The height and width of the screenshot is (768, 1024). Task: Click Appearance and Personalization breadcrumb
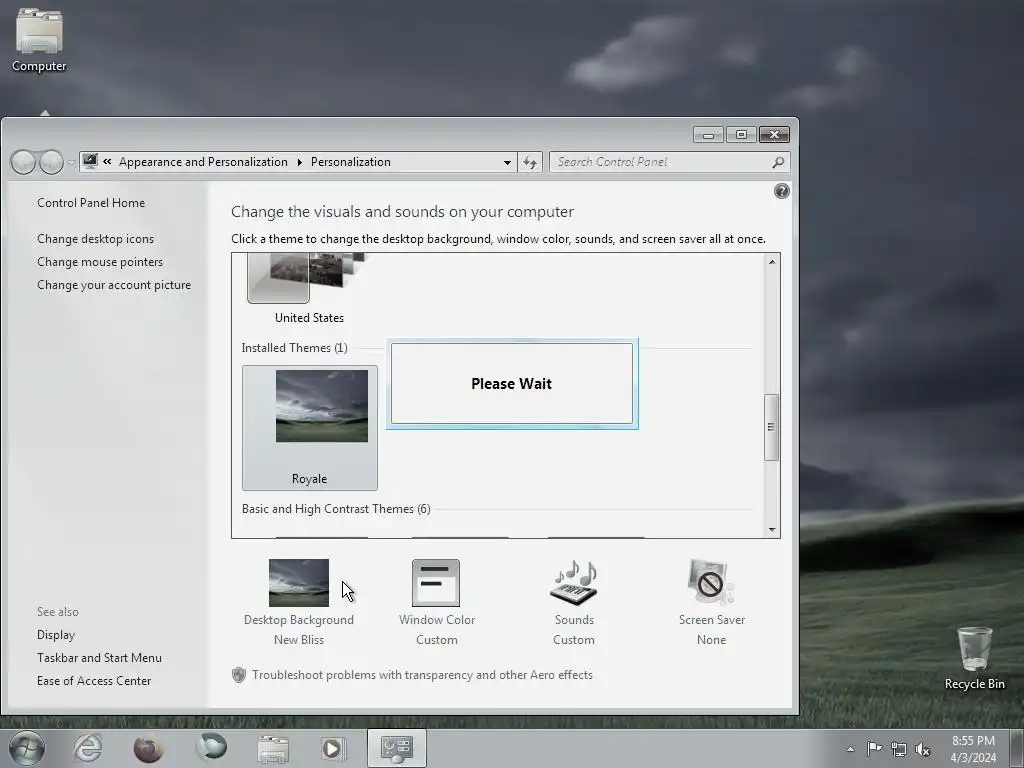(x=203, y=162)
